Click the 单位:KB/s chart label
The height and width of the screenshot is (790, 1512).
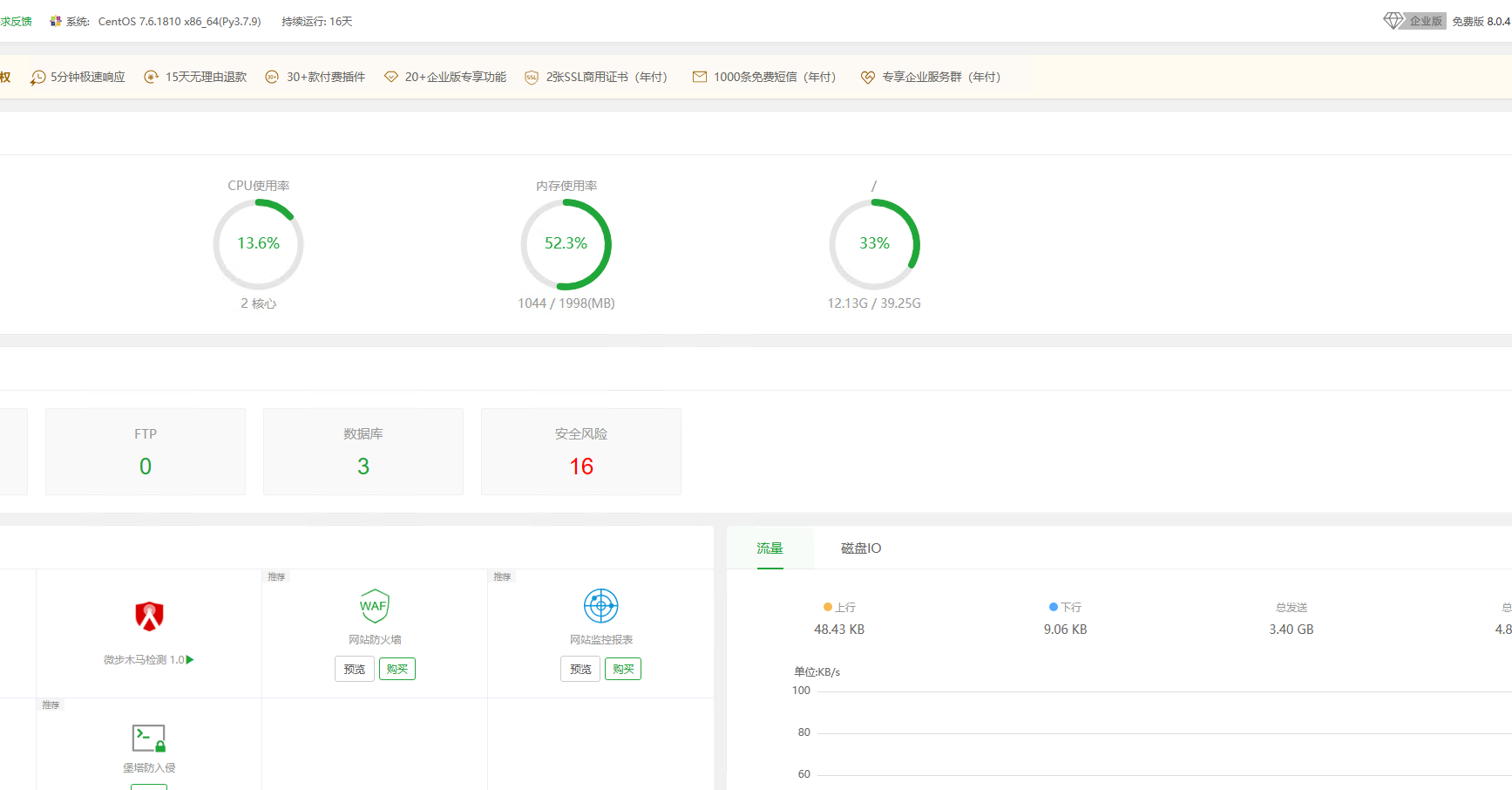coord(817,671)
